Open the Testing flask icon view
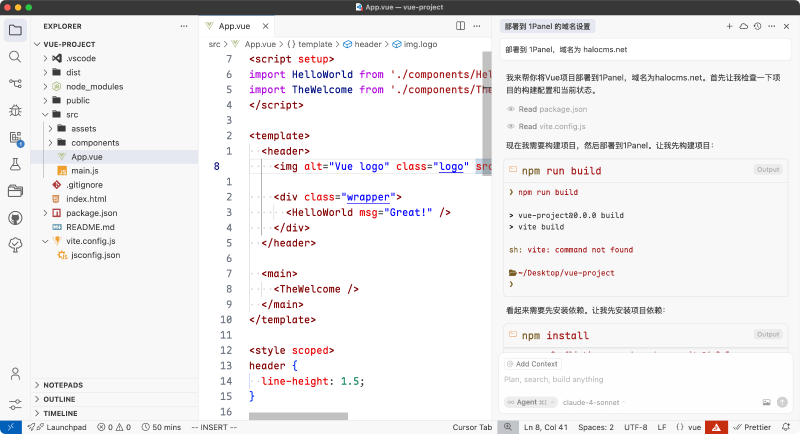This screenshot has height=434, width=800. (15, 164)
